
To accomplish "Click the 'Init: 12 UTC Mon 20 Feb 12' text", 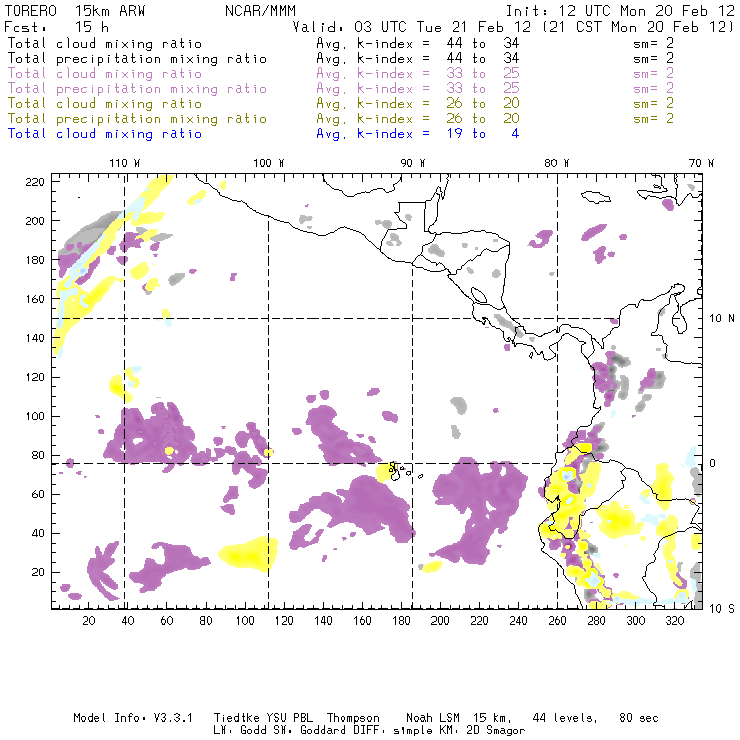I will point(620,11).
